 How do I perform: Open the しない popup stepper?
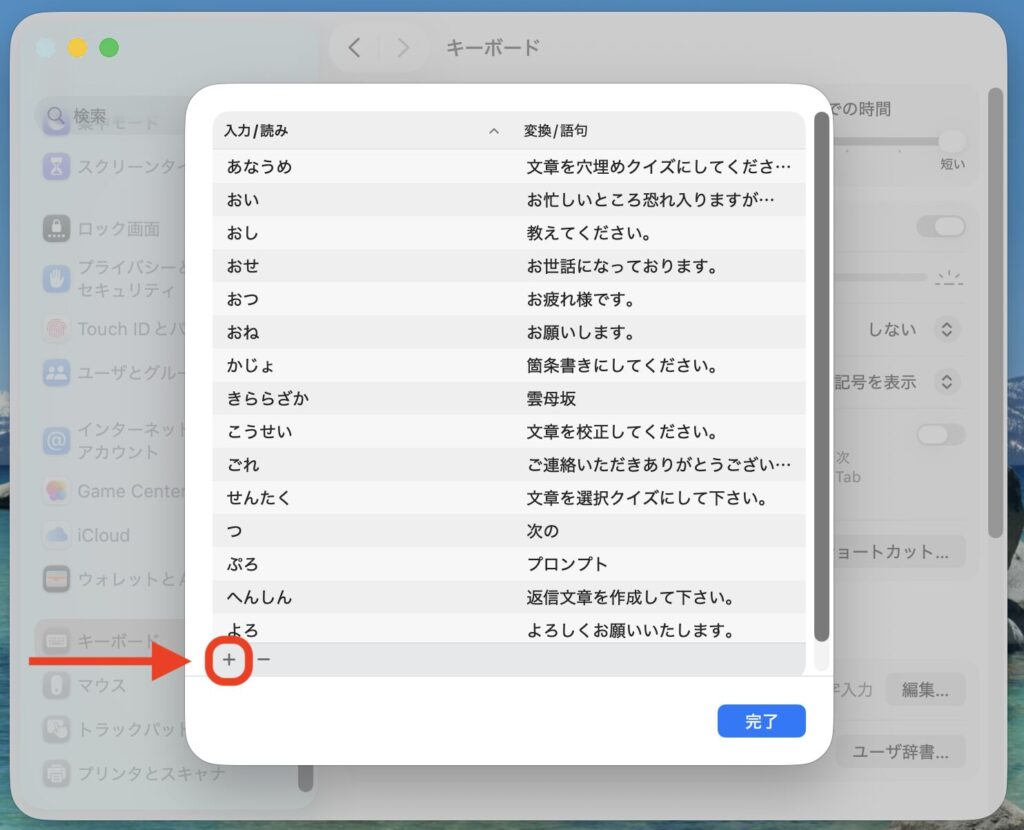946,329
